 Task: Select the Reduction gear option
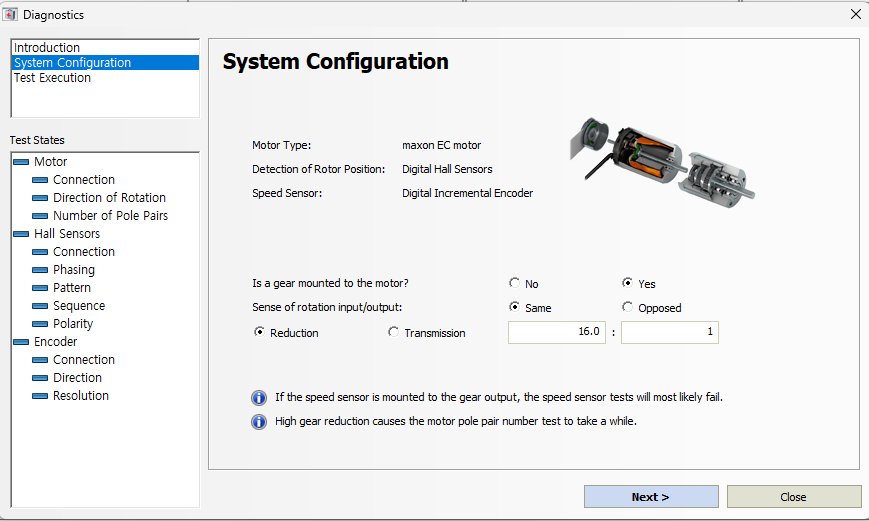click(259, 332)
